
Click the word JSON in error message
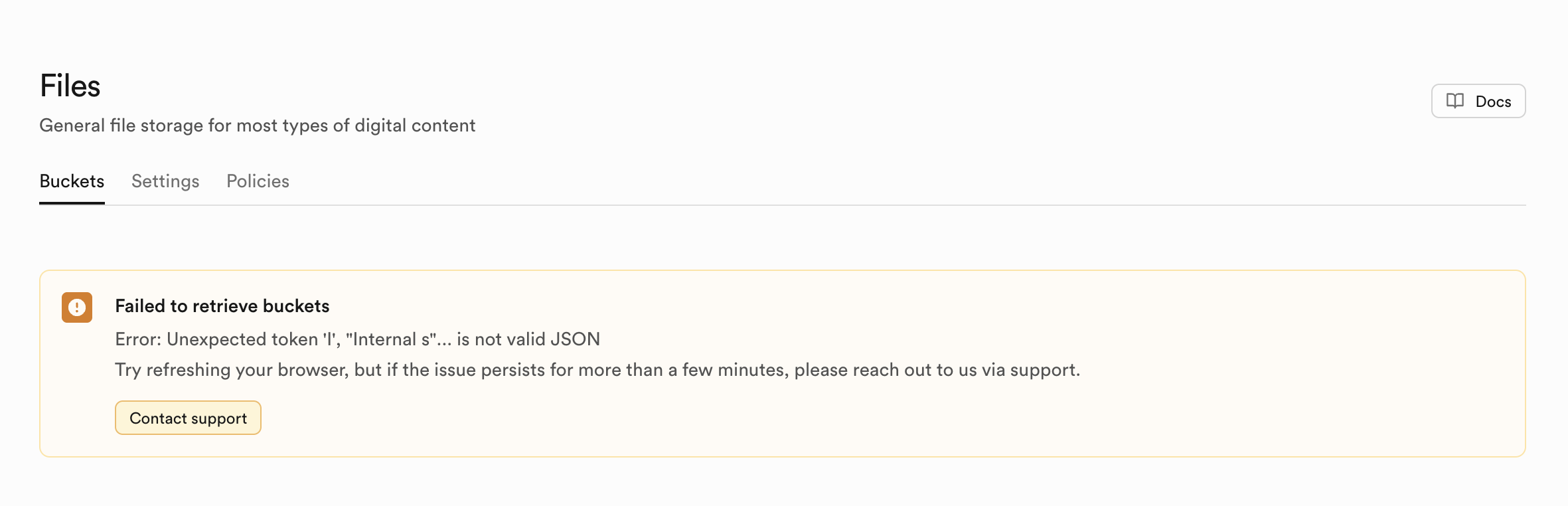click(x=575, y=339)
